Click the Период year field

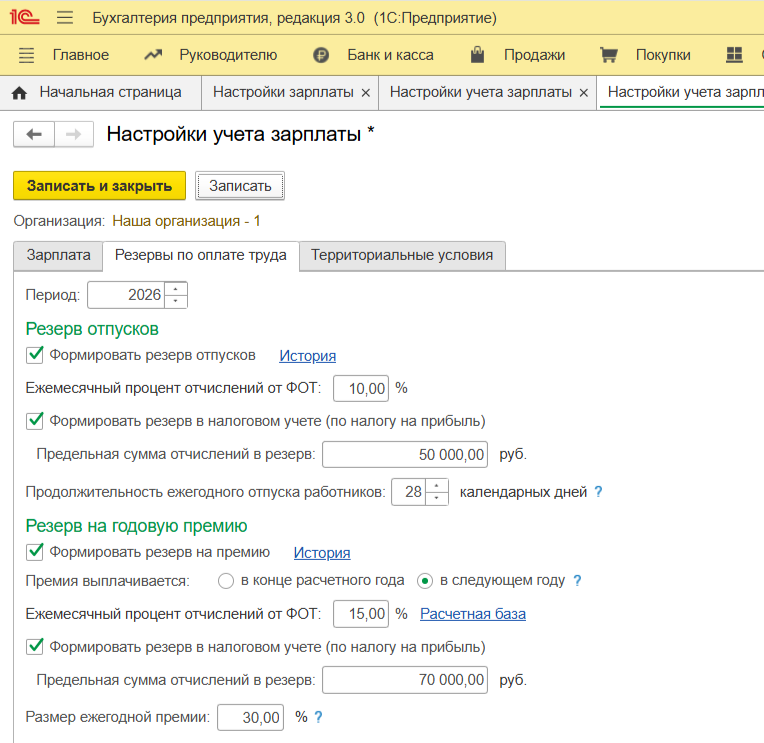click(127, 295)
